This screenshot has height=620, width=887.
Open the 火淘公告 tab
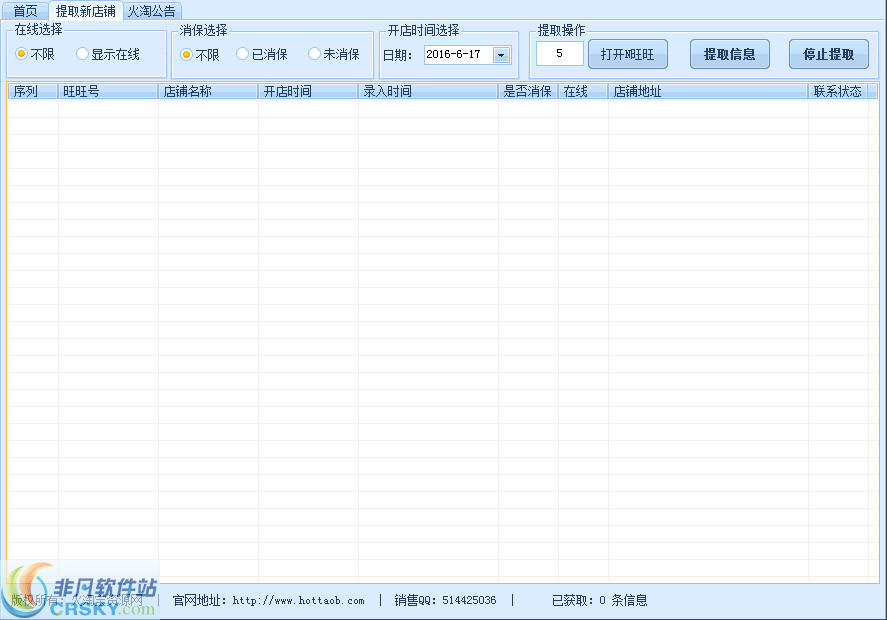point(152,11)
